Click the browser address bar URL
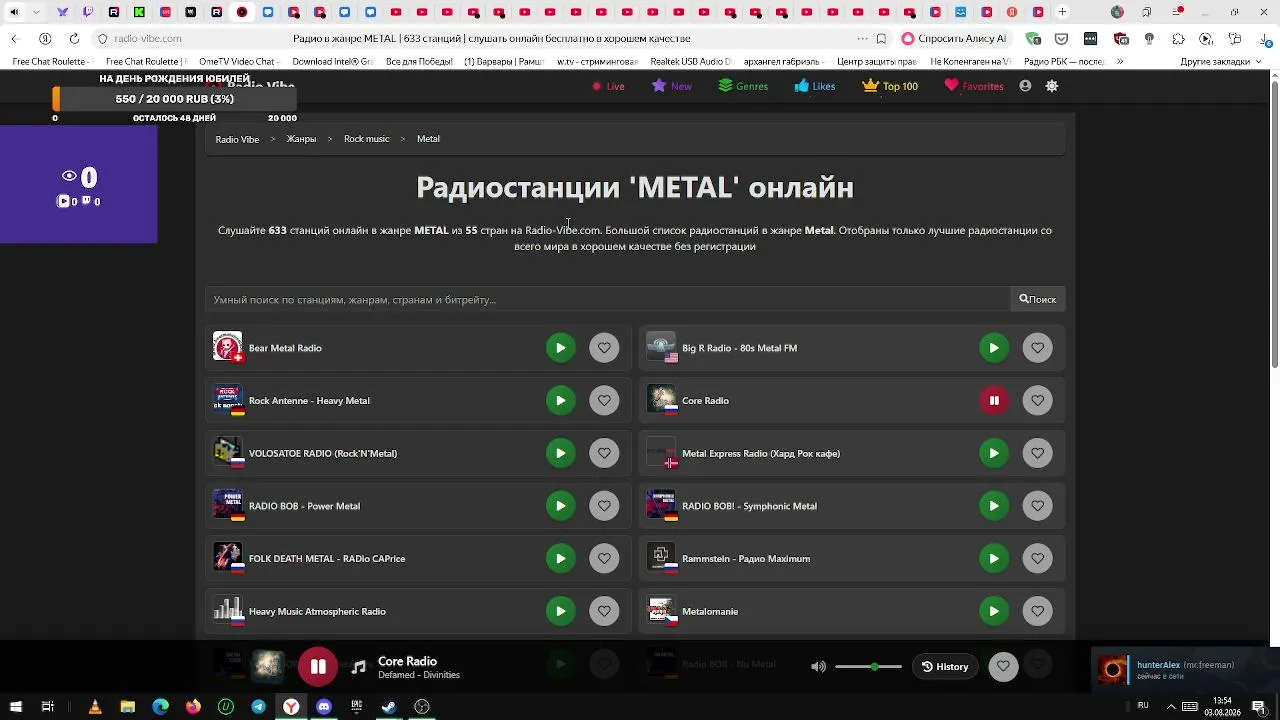 pos(148,38)
